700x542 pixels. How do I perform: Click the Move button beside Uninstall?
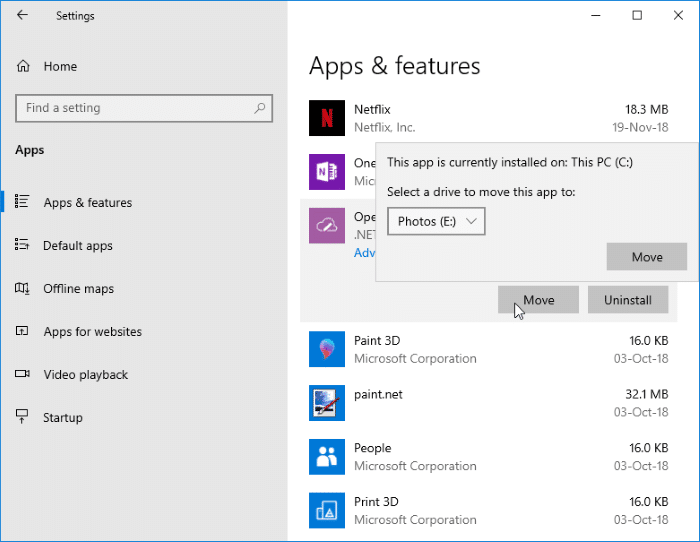538,300
